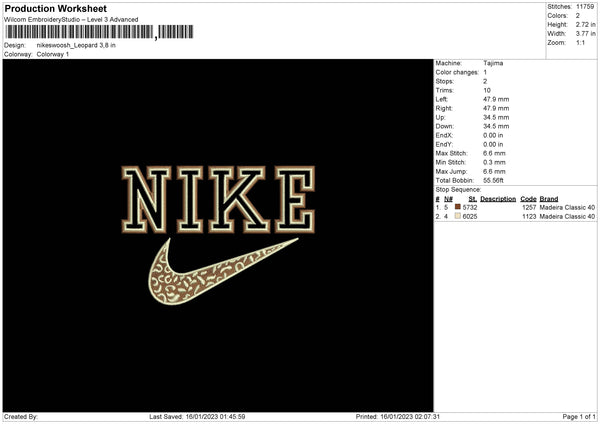Image resolution: width=600 pixels, height=424 pixels.
Task: Click the Code column header
Action: coord(528,199)
